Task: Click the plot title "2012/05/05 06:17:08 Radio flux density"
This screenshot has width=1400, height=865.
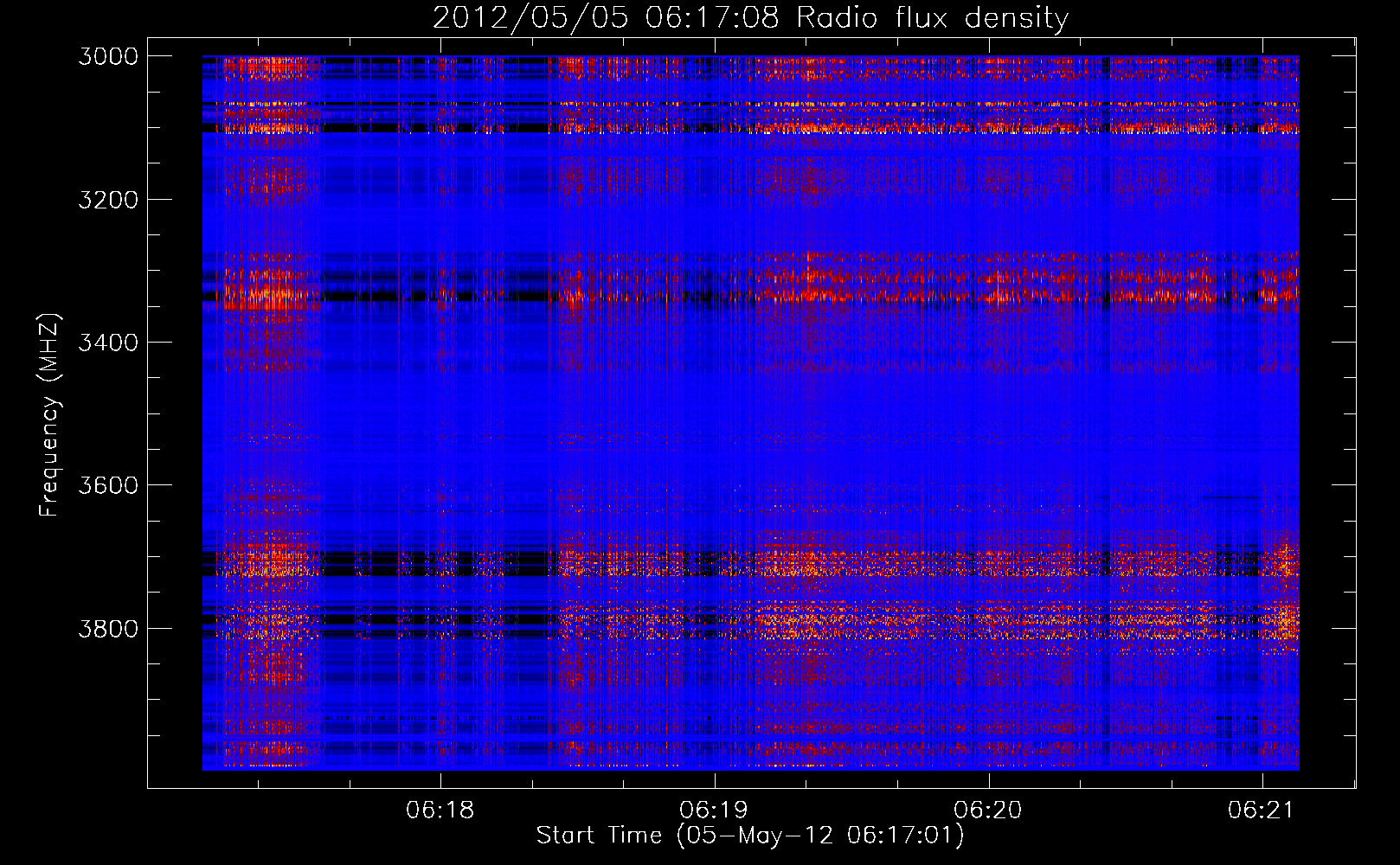Action: 750,17
